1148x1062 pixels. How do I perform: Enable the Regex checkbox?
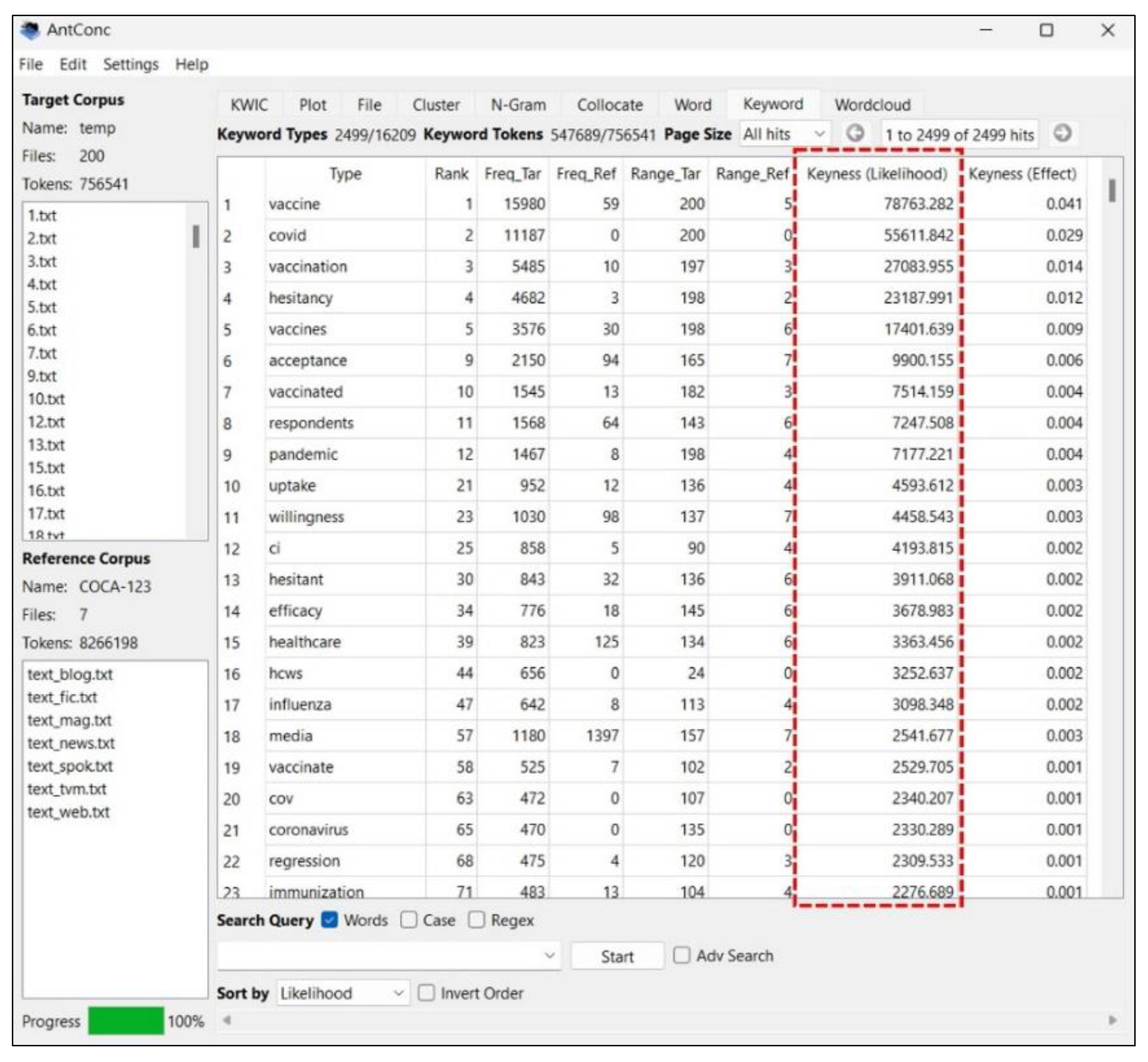pyautogui.click(x=476, y=920)
